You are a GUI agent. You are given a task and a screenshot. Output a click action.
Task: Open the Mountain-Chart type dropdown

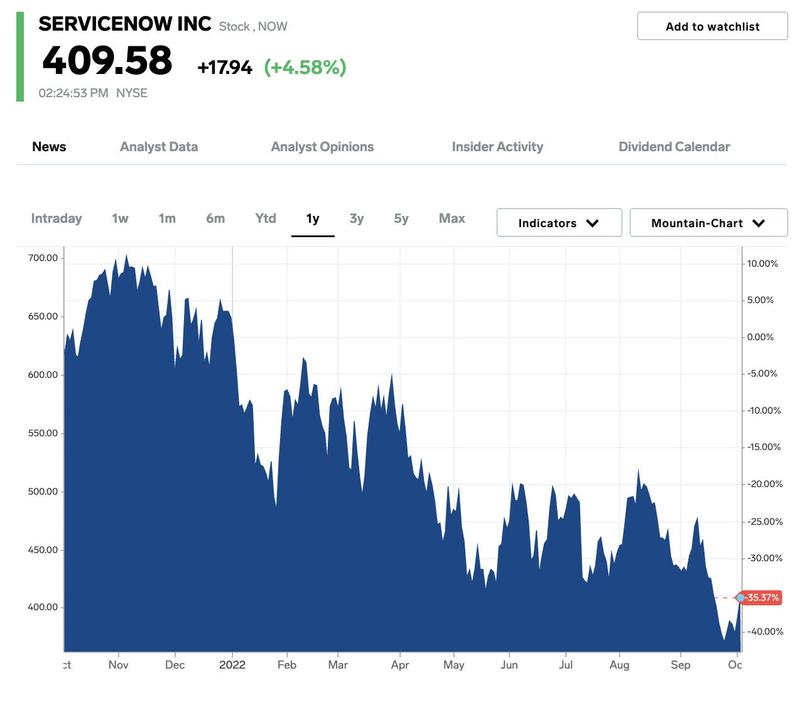pos(709,222)
